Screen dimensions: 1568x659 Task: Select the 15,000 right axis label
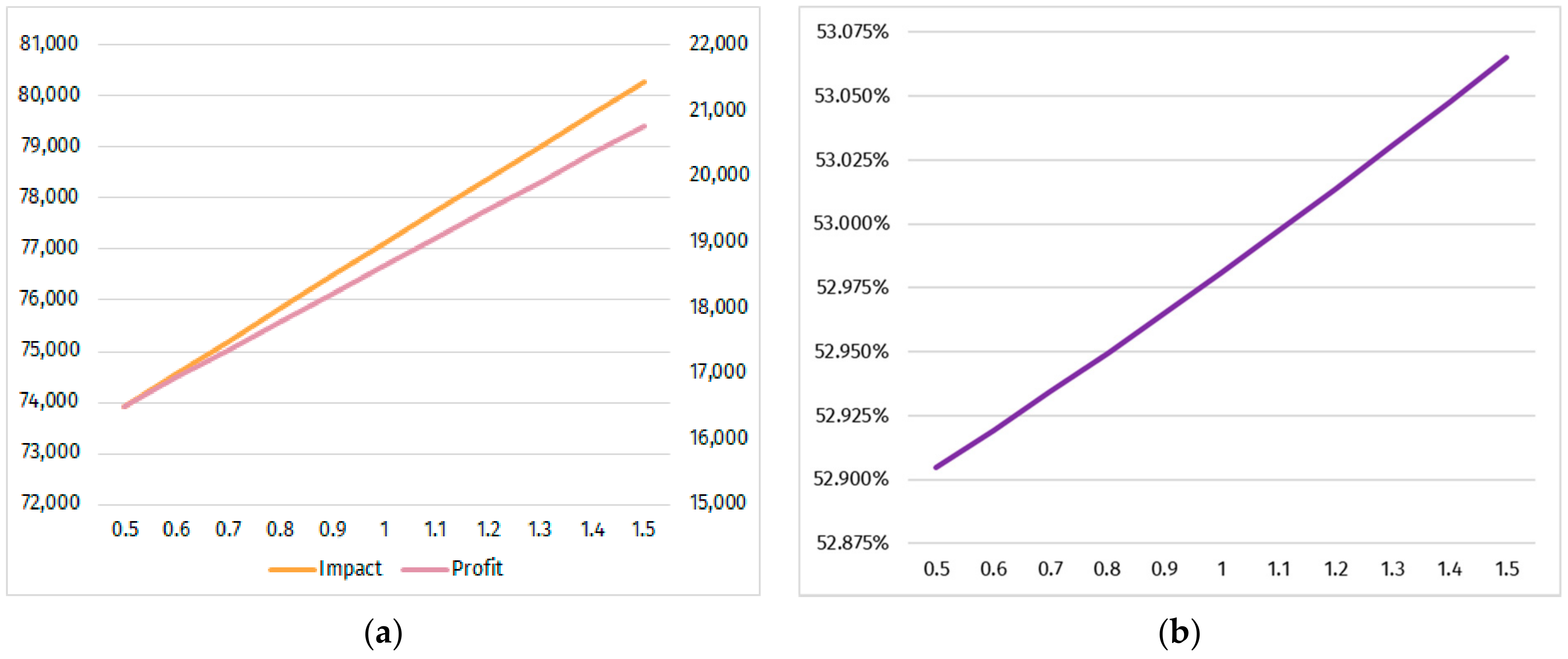[x=718, y=503]
